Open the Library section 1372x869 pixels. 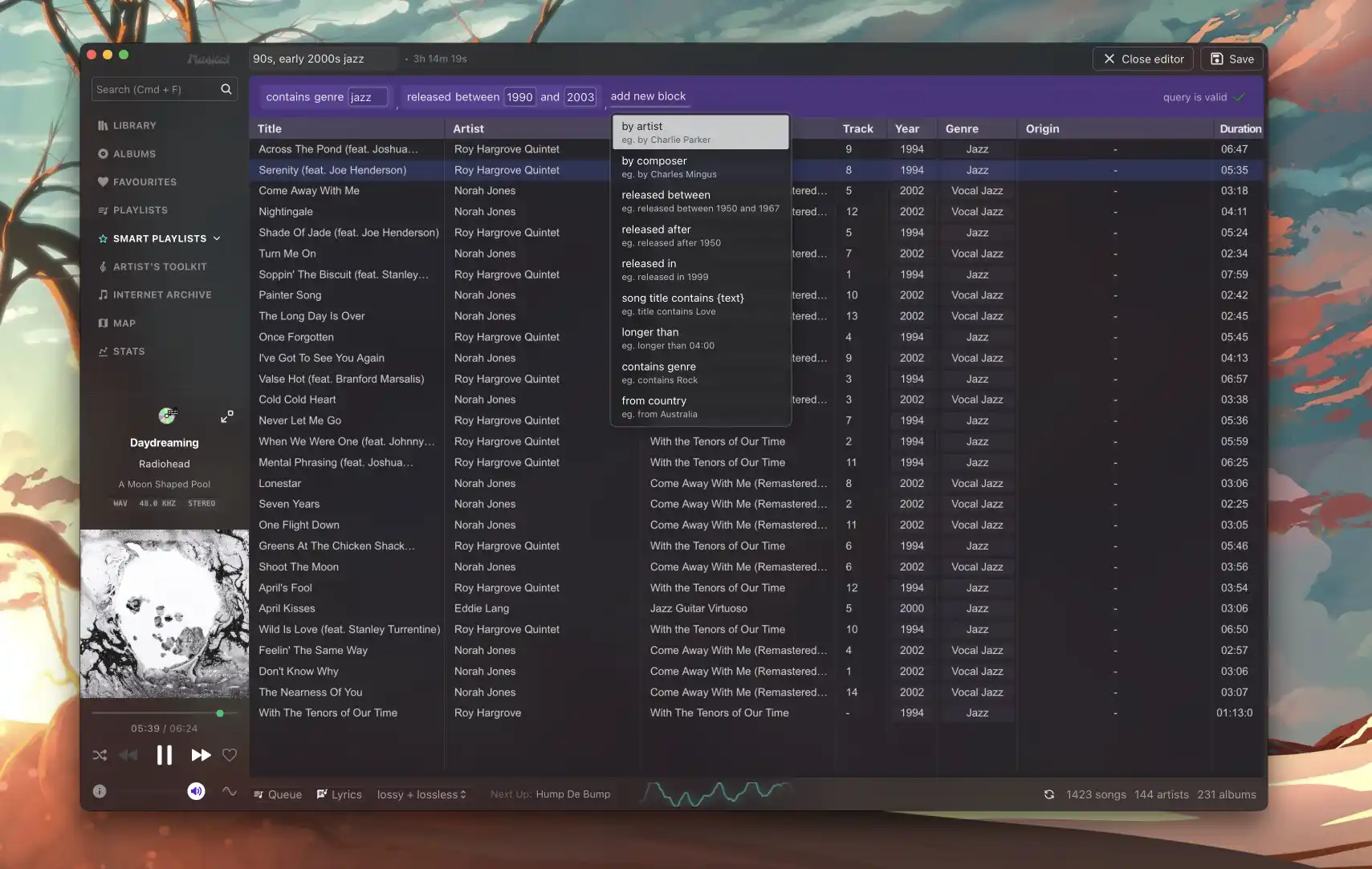127,125
